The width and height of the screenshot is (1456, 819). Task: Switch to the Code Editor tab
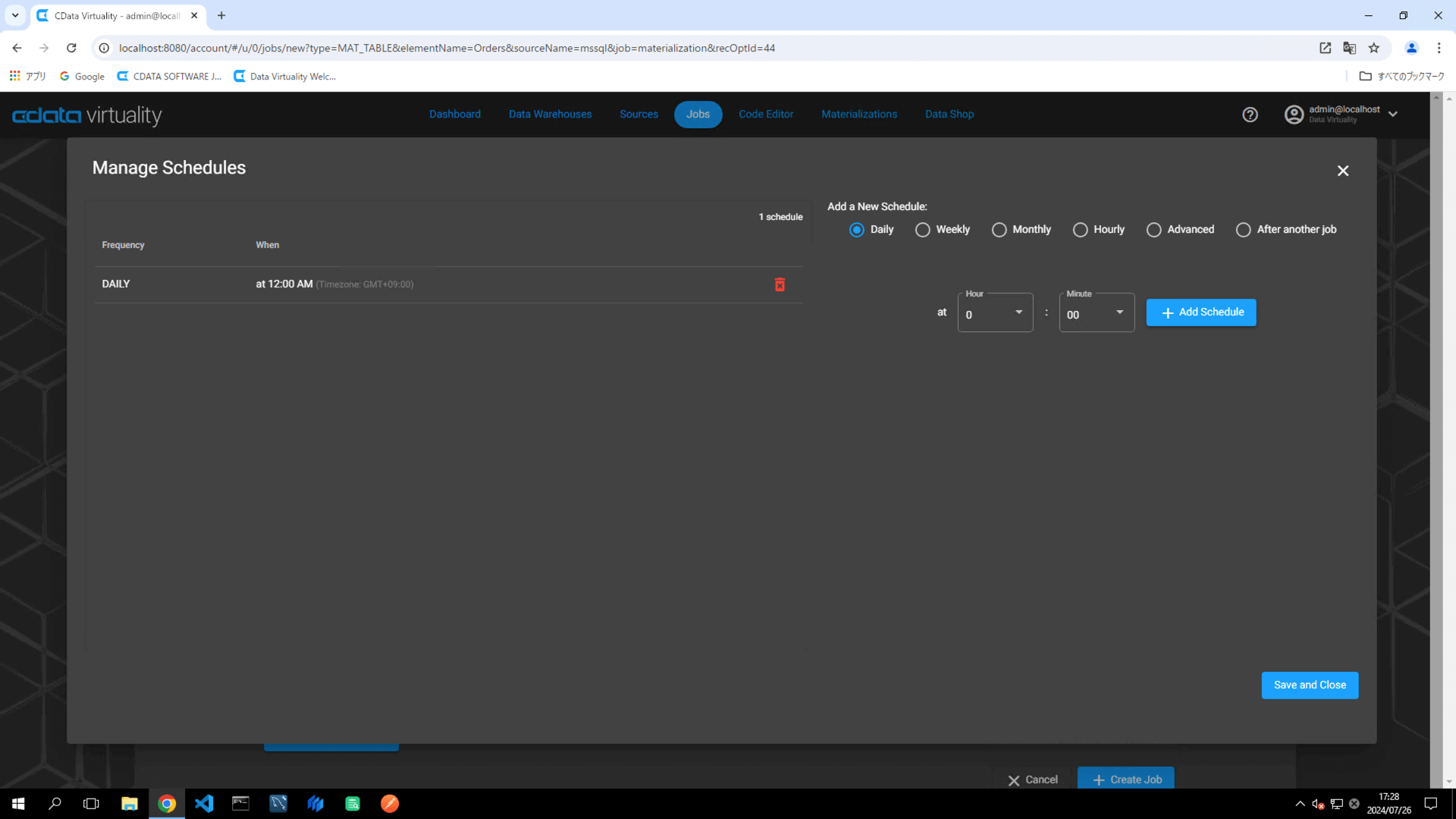766,115
